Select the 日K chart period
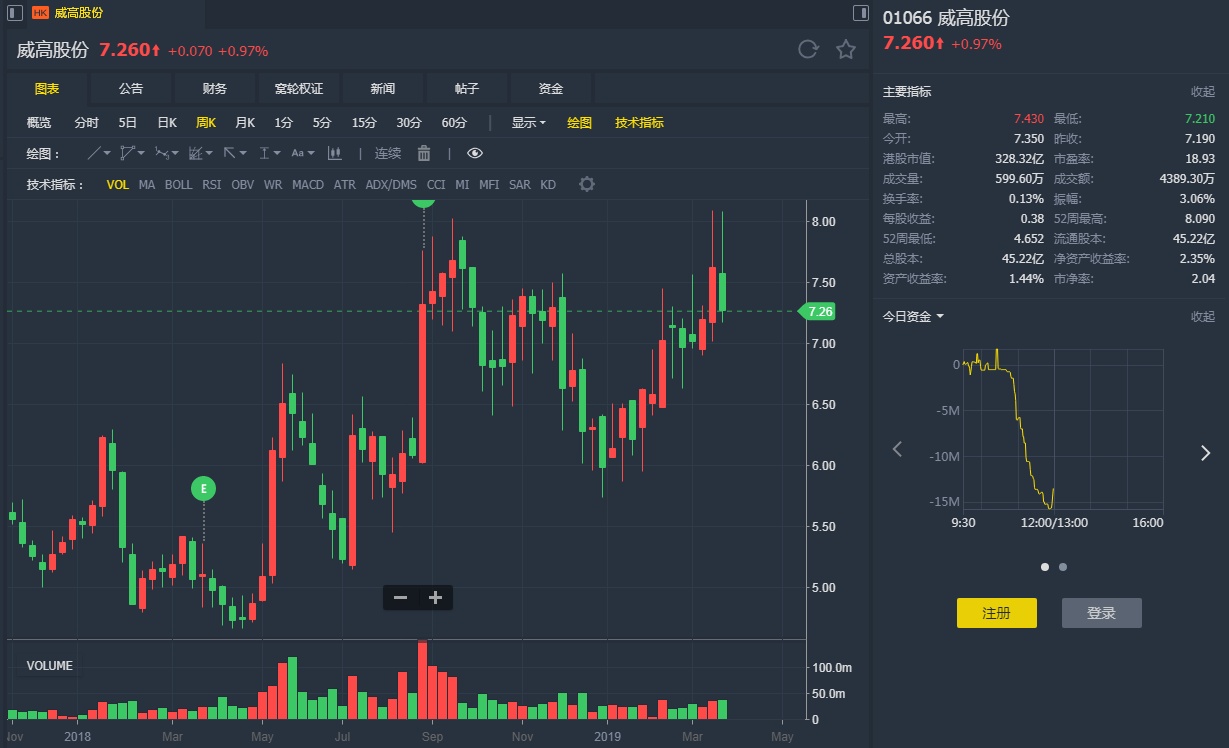The width and height of the screenshot is (1229, 748). [167, 123]
